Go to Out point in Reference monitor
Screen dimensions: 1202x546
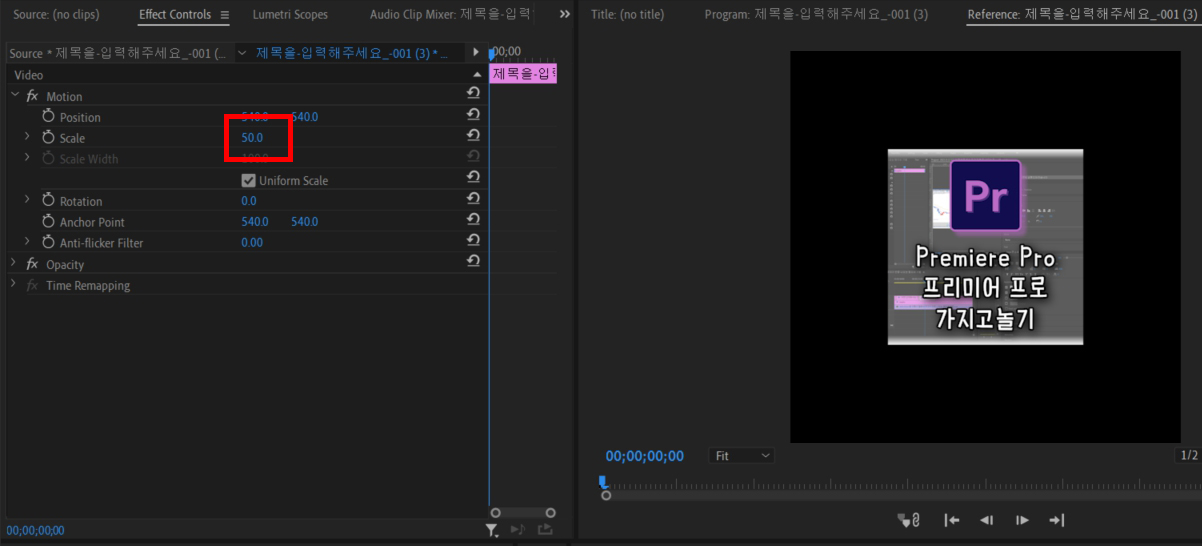pyautogui.click(x=1056, y=520)
